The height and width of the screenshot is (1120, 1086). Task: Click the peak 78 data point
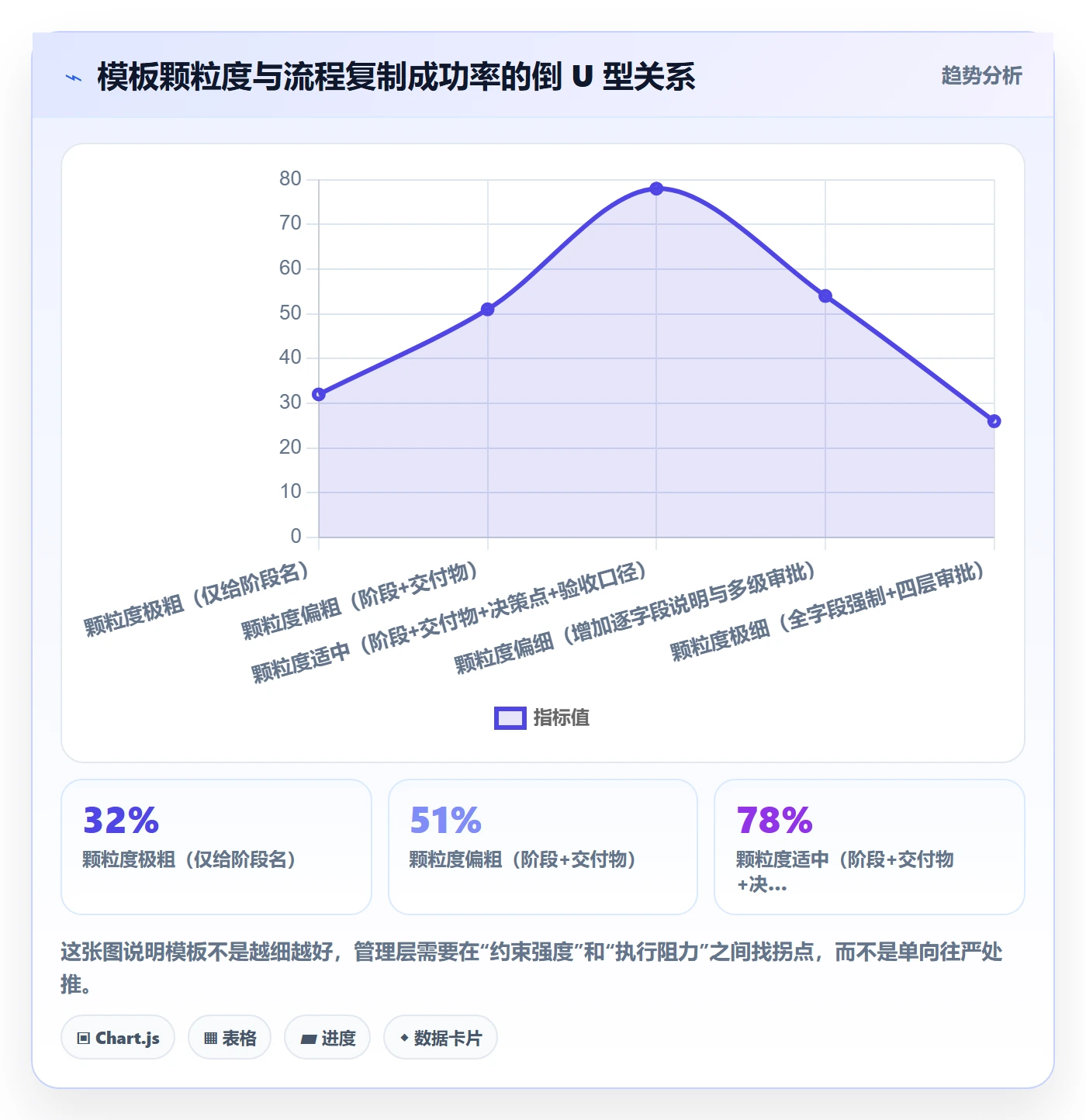tap(656, 188)
